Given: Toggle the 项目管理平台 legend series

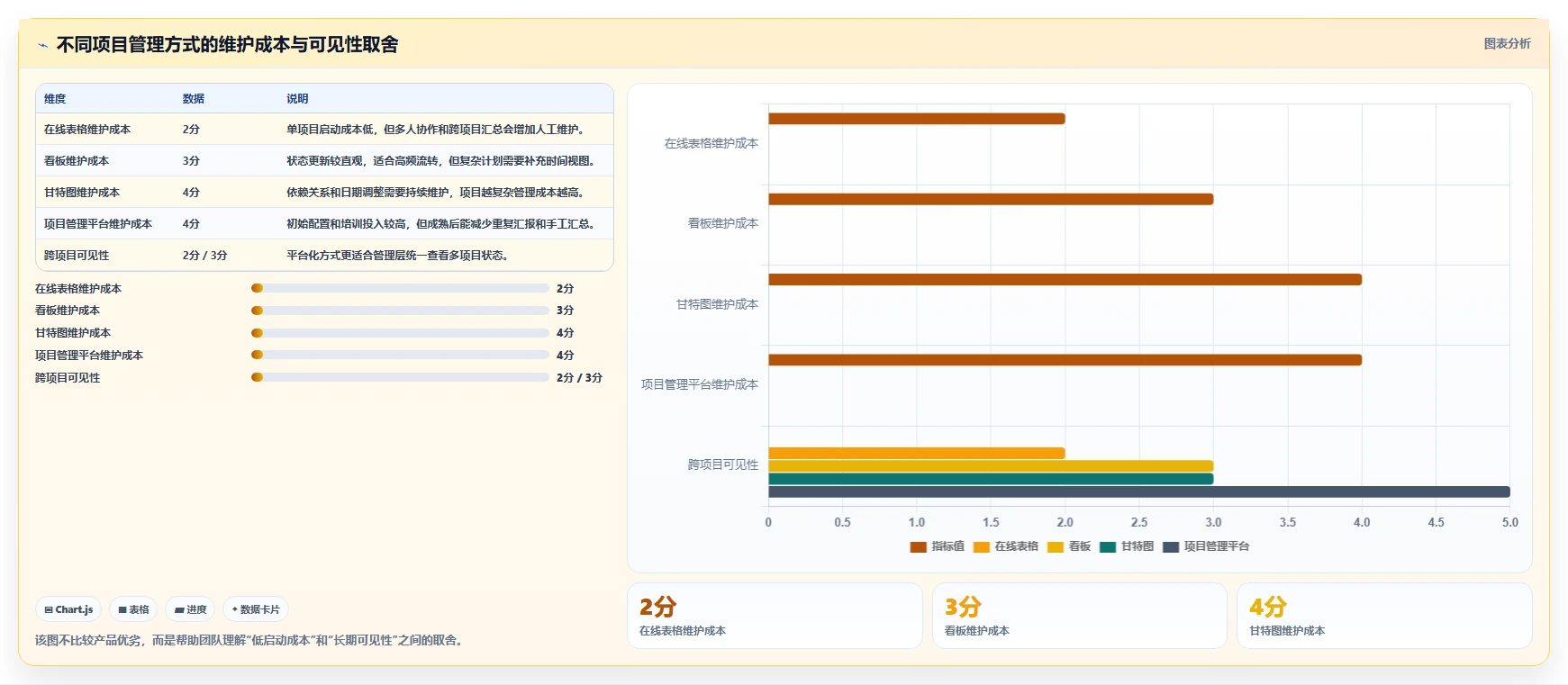Looking at the screenshot, I should click(x=1206, y=546).
